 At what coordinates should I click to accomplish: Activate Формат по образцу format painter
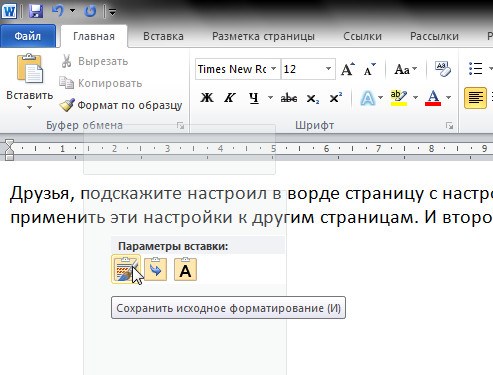pos(121,105)
